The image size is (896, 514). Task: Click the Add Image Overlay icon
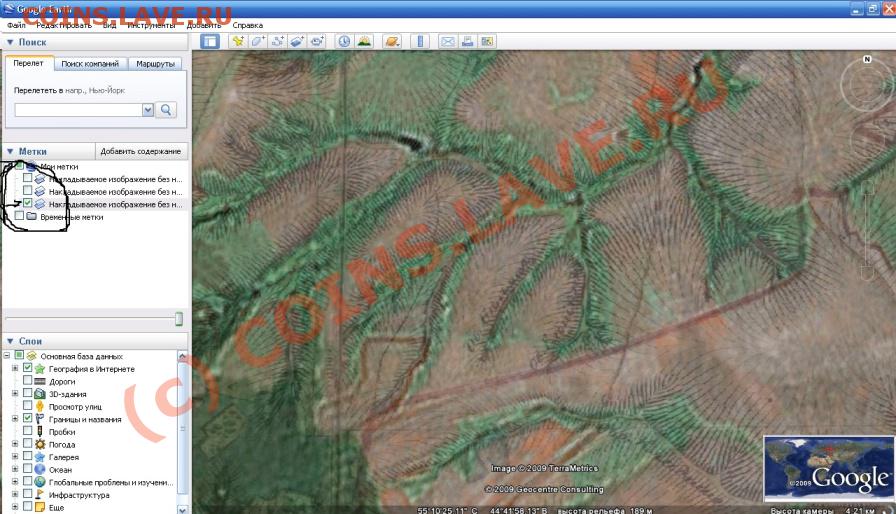(x=297, y=41)
